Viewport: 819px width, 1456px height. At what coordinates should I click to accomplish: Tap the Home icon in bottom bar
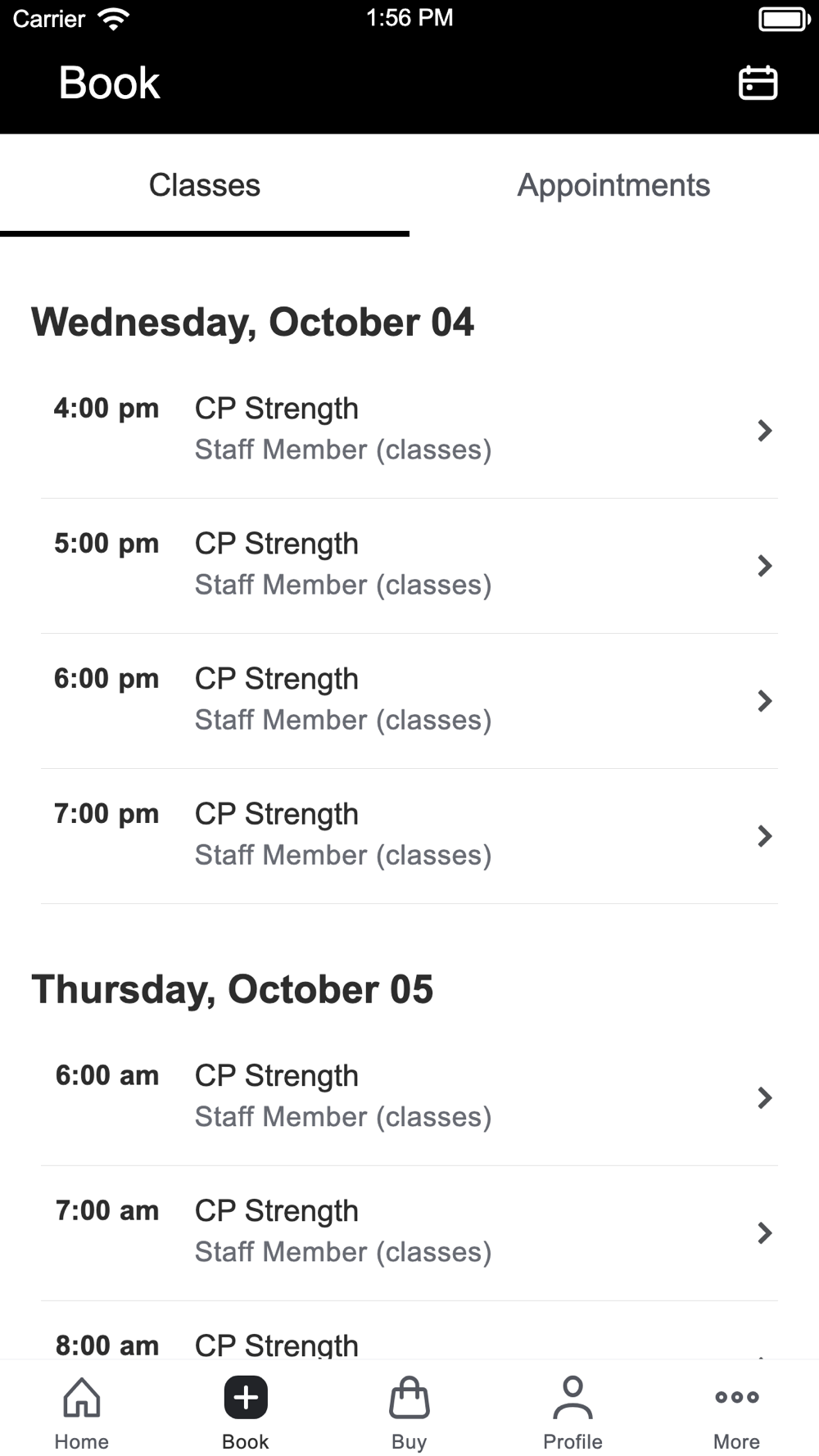pyautogui.click(x=82, y=1398)
